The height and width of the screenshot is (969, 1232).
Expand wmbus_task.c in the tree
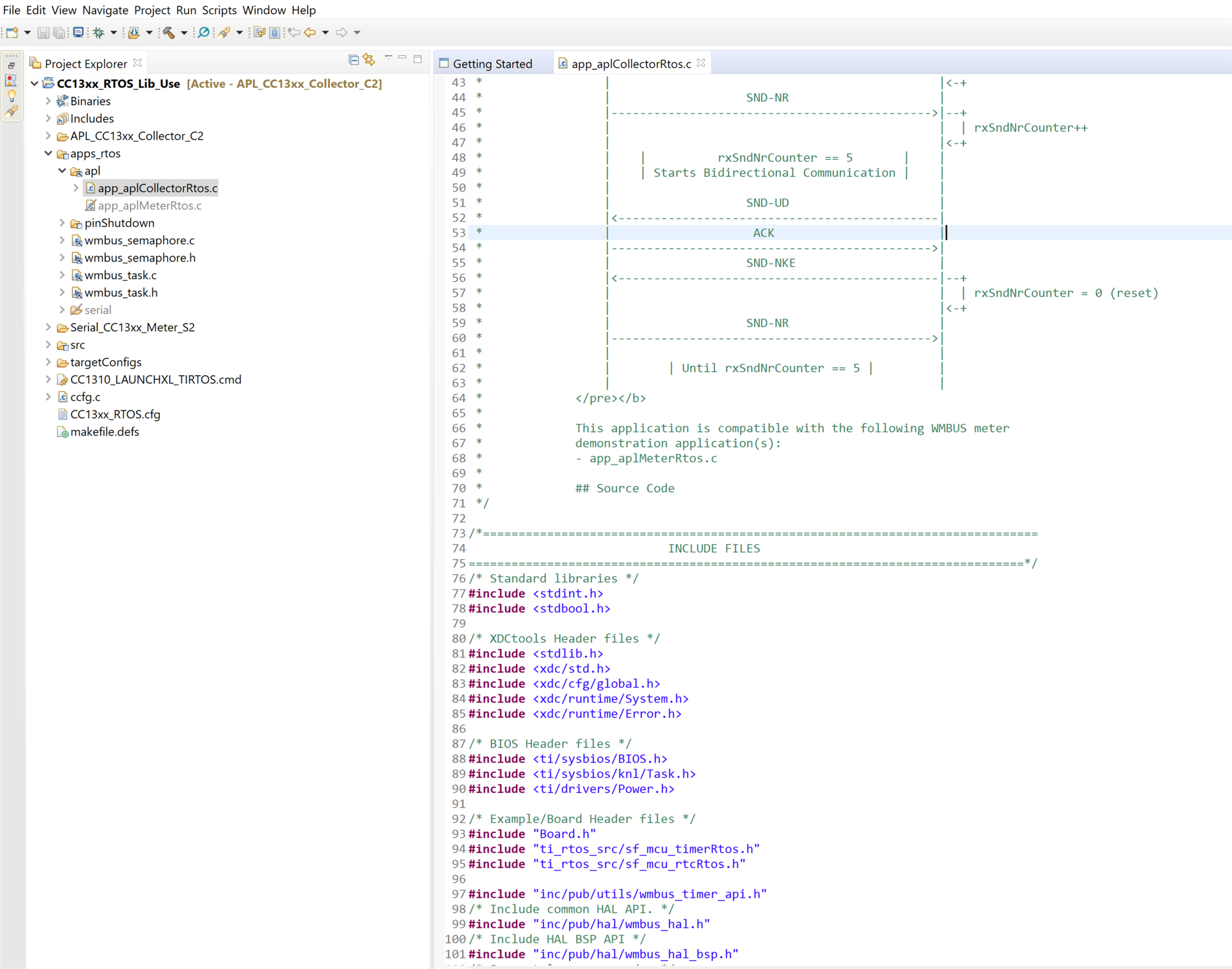coord(63,275)
